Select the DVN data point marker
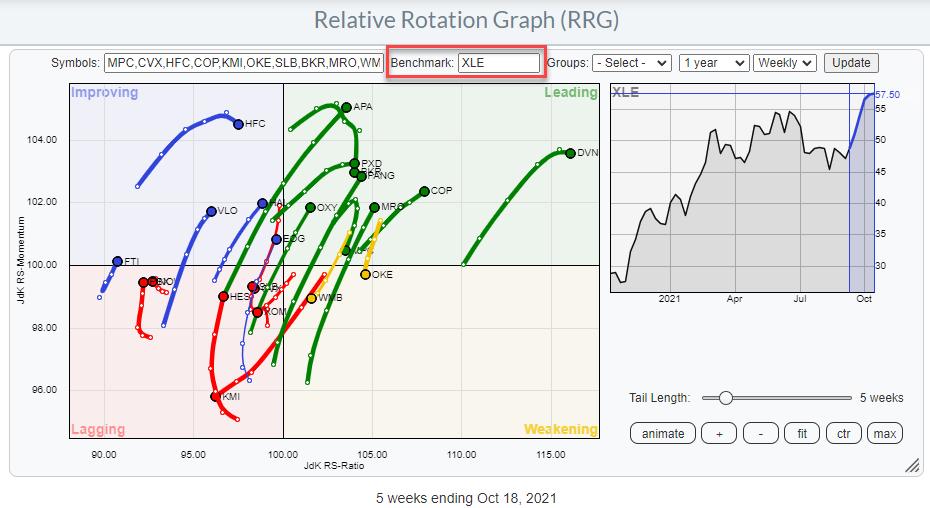This screenshot has height=508, width=930. (570, 153)
